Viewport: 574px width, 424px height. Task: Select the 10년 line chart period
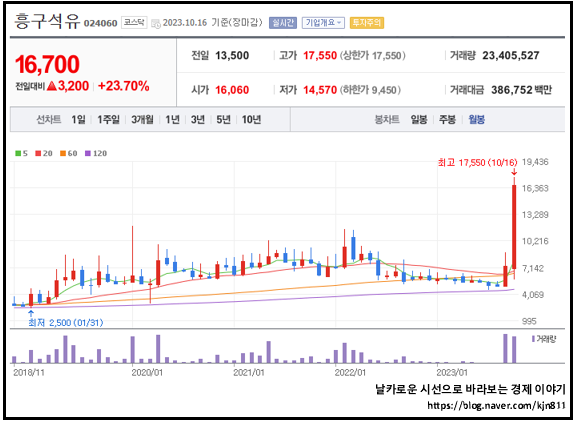[x=251, y=119]
